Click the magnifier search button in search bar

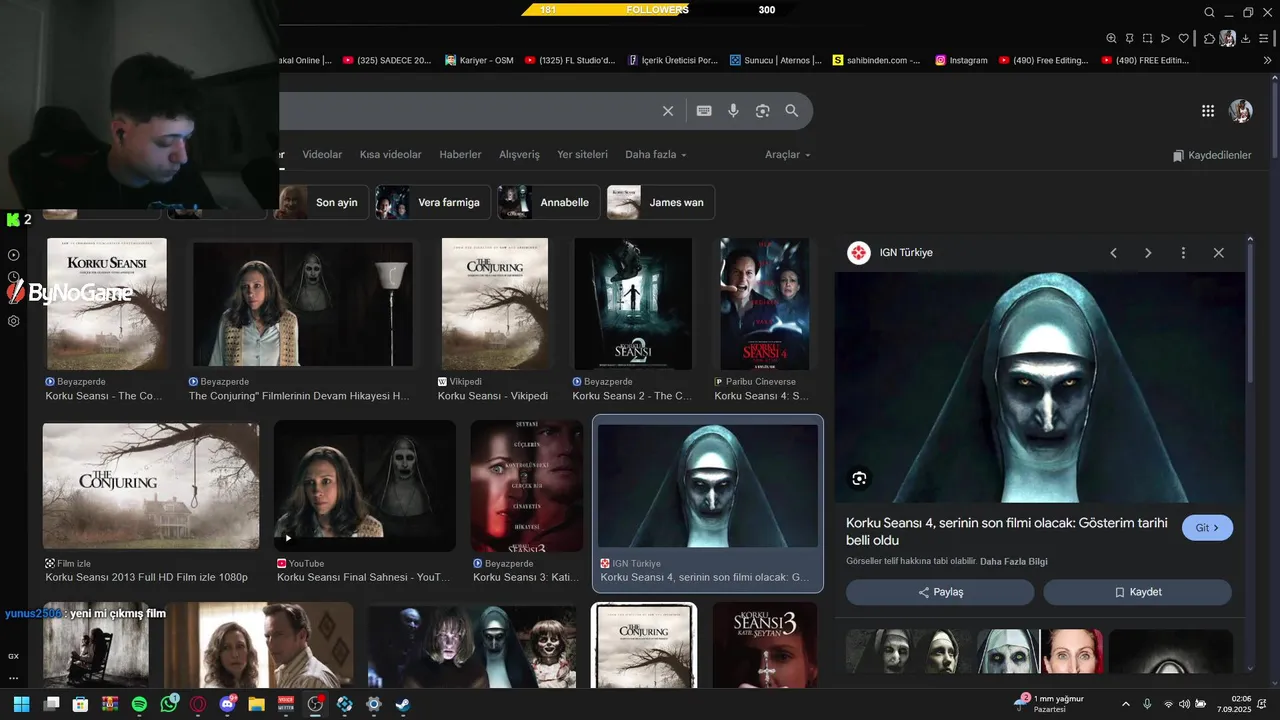(792, 111)
